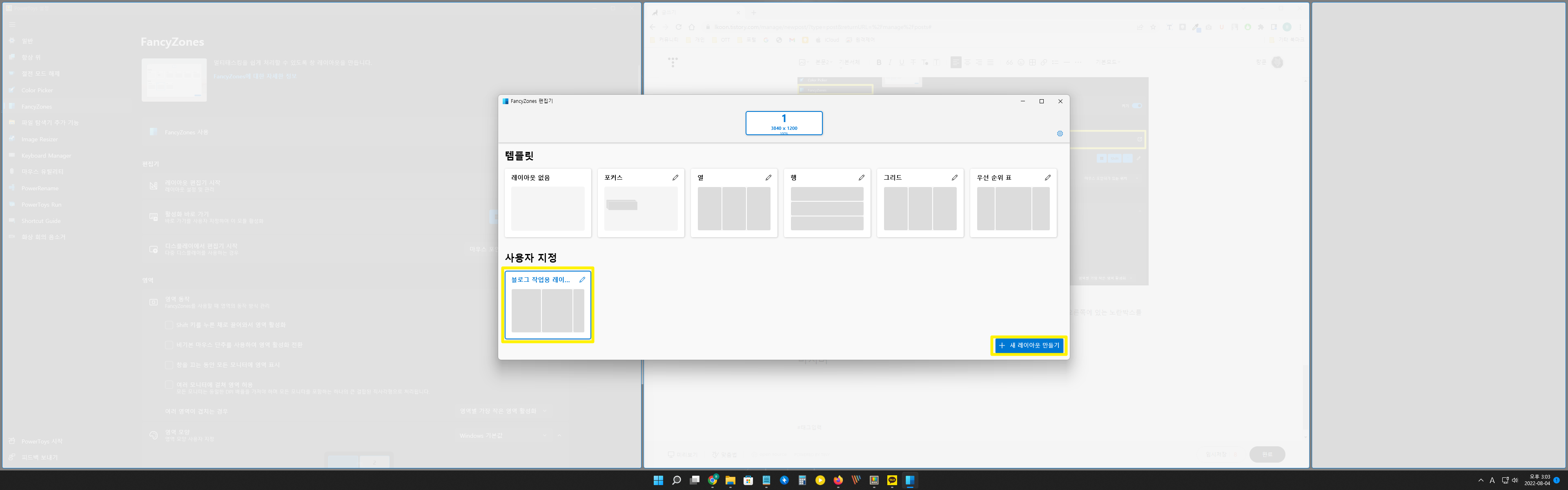Image resolution: width=1568 pixels, height=490 pixels.
Task: Click the pencil edit icon on 포커스 template
Action: (x=675, y=178)
